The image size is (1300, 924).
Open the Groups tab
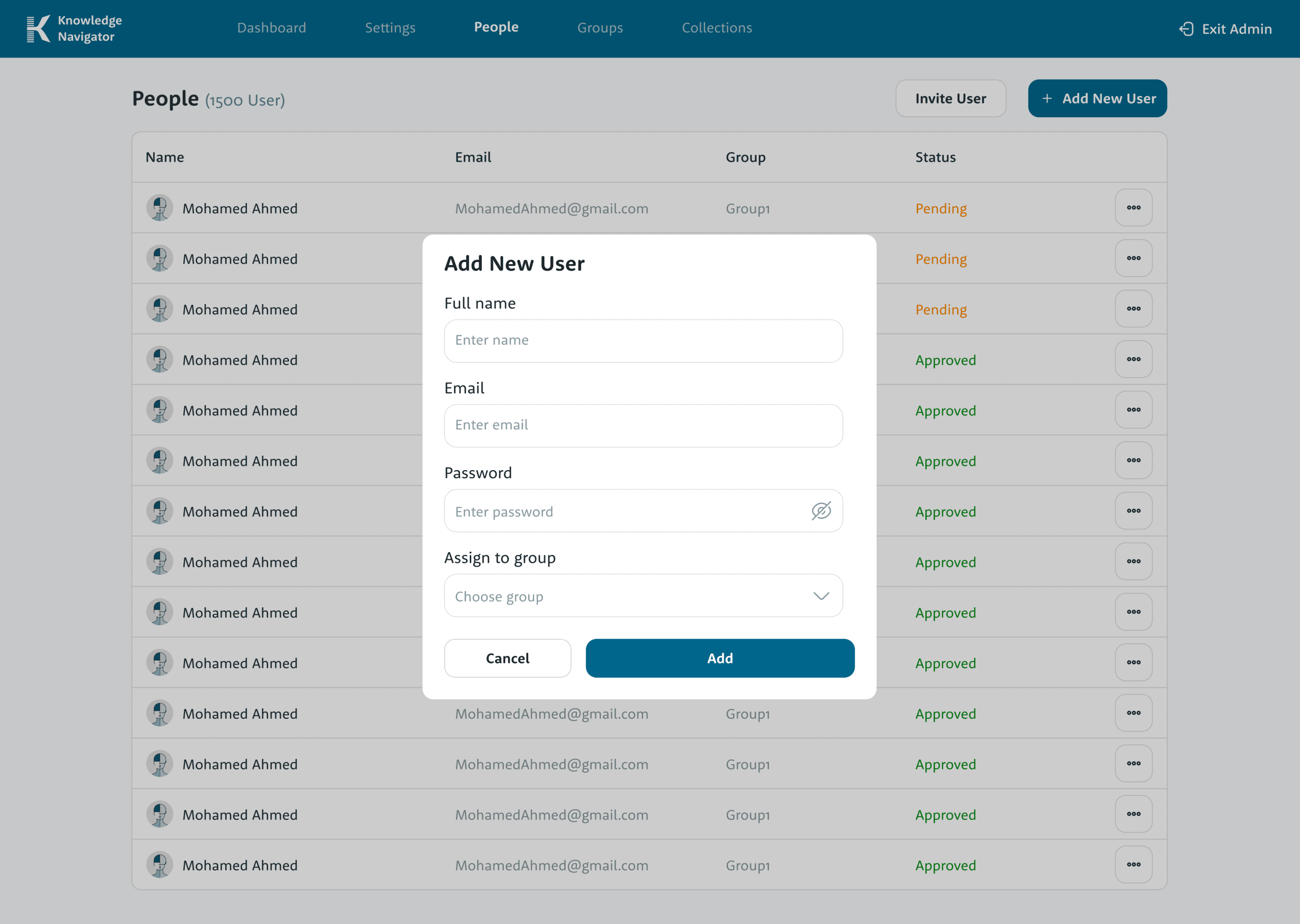[600, 28]
